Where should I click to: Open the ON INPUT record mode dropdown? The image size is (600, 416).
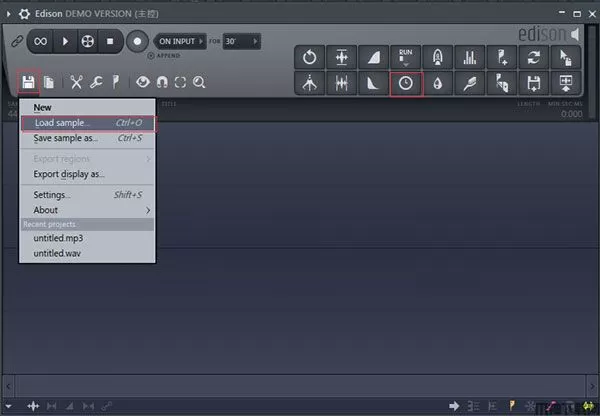tap(180, 41)
